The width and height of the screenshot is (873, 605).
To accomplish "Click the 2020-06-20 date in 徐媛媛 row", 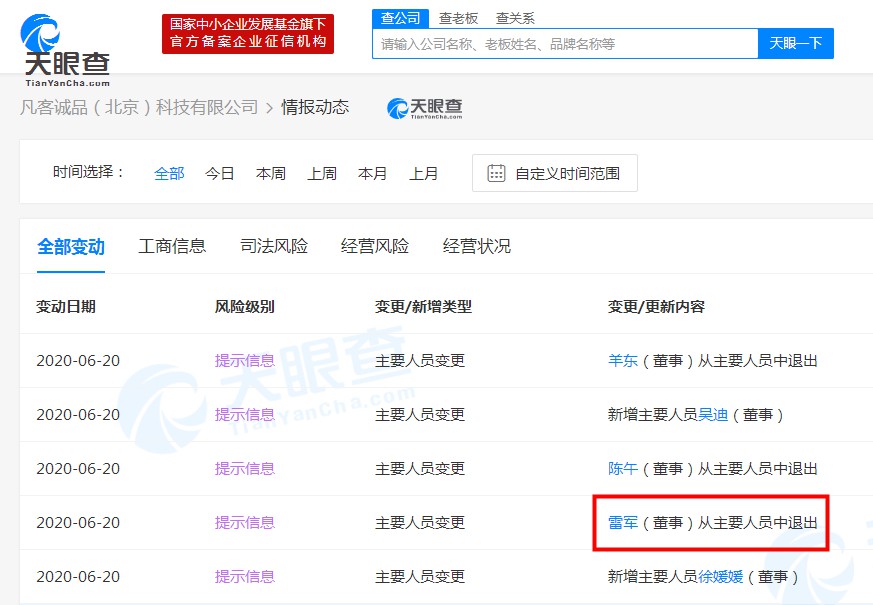I will (78, 577).
